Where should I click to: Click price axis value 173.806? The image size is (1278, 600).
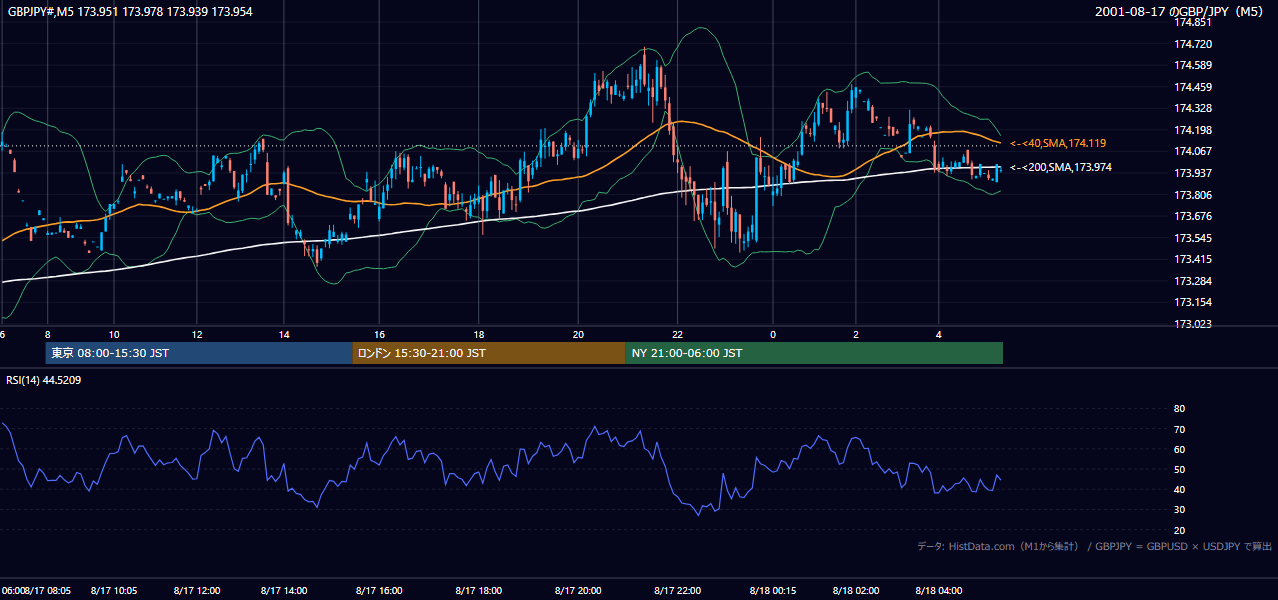[x=1193, y=195]
